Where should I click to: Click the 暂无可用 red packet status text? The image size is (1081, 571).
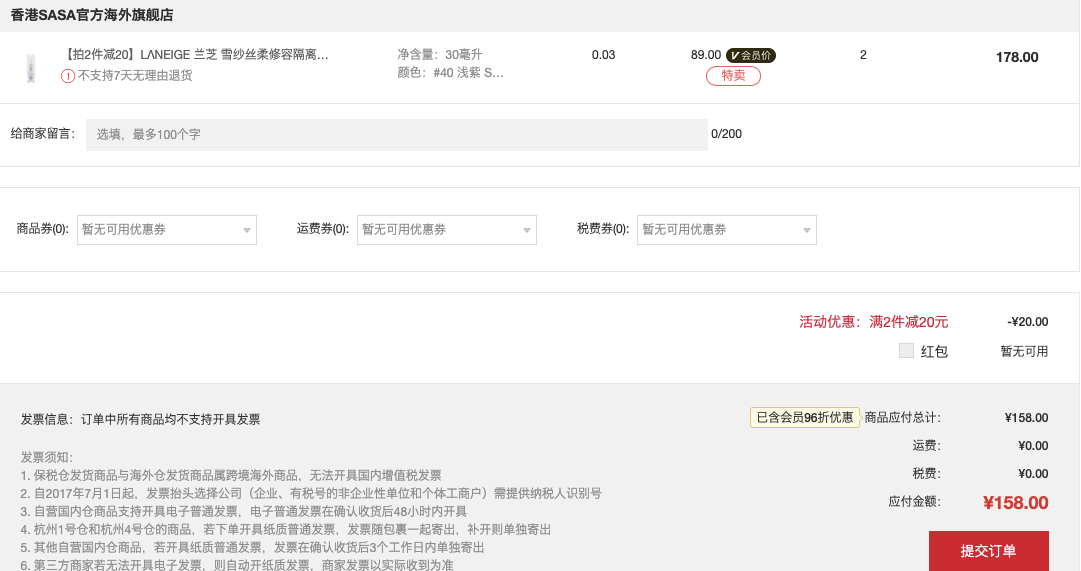pos(1024,351)
